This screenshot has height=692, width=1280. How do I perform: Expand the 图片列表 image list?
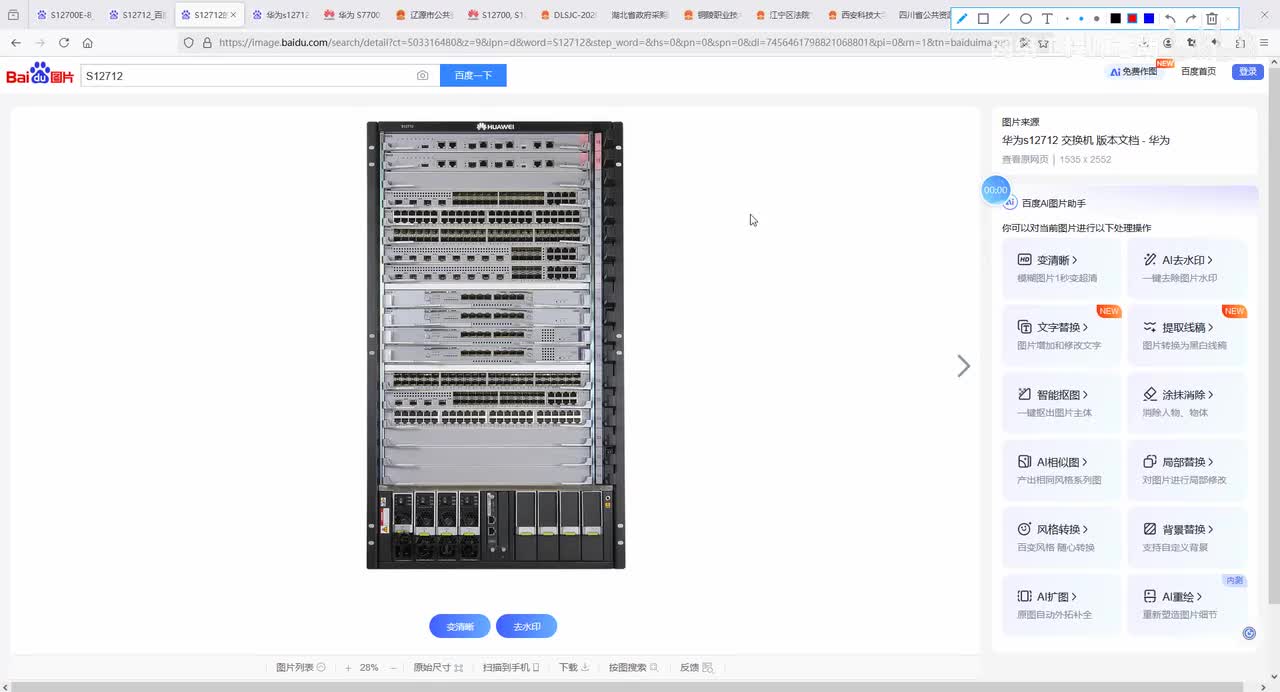click(x=301, y=667)
